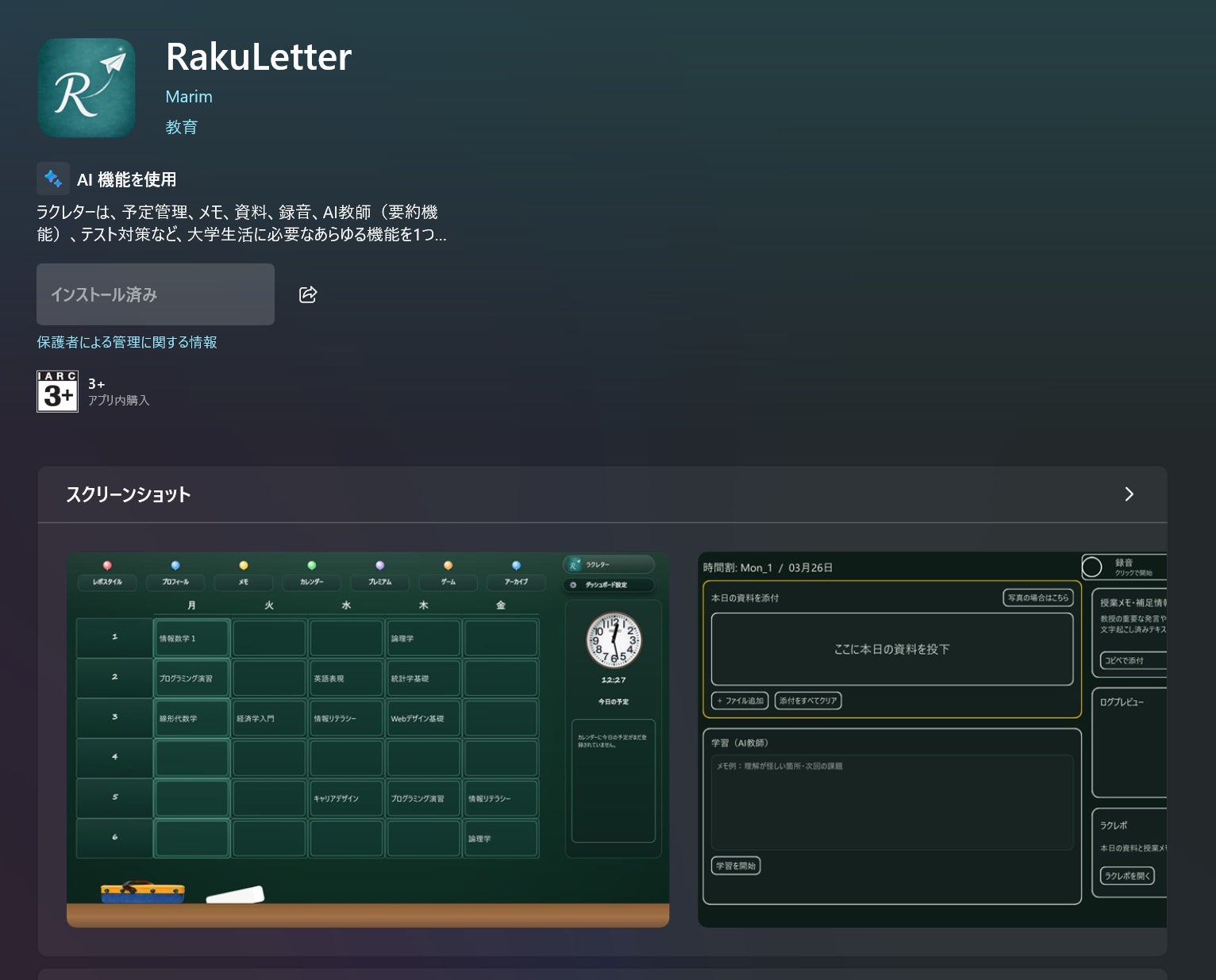This screenshot has width=1216, height=980.
Task: Click the 情報数学 1 timetable cell
Action: tap(191, 639)
